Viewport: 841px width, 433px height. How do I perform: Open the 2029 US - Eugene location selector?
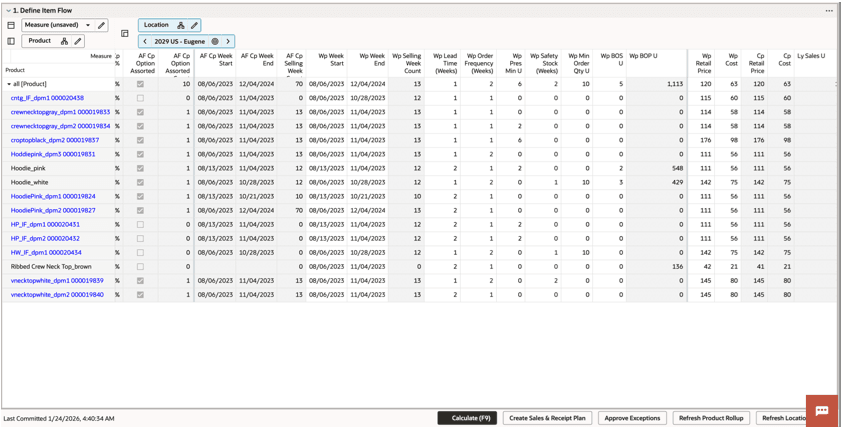(x=179, y=41)
